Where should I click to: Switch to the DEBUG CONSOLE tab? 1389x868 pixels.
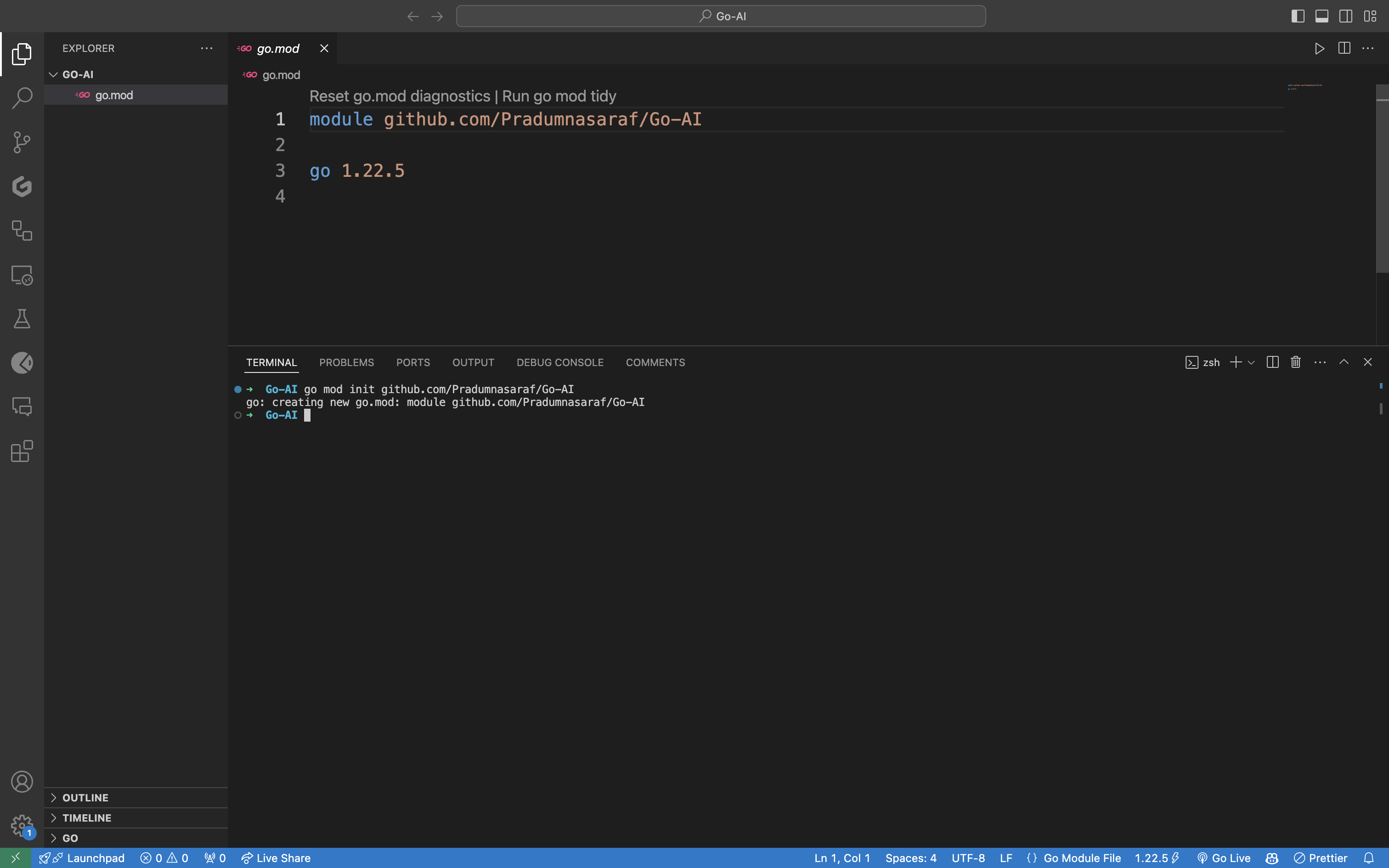click(559, 362)
